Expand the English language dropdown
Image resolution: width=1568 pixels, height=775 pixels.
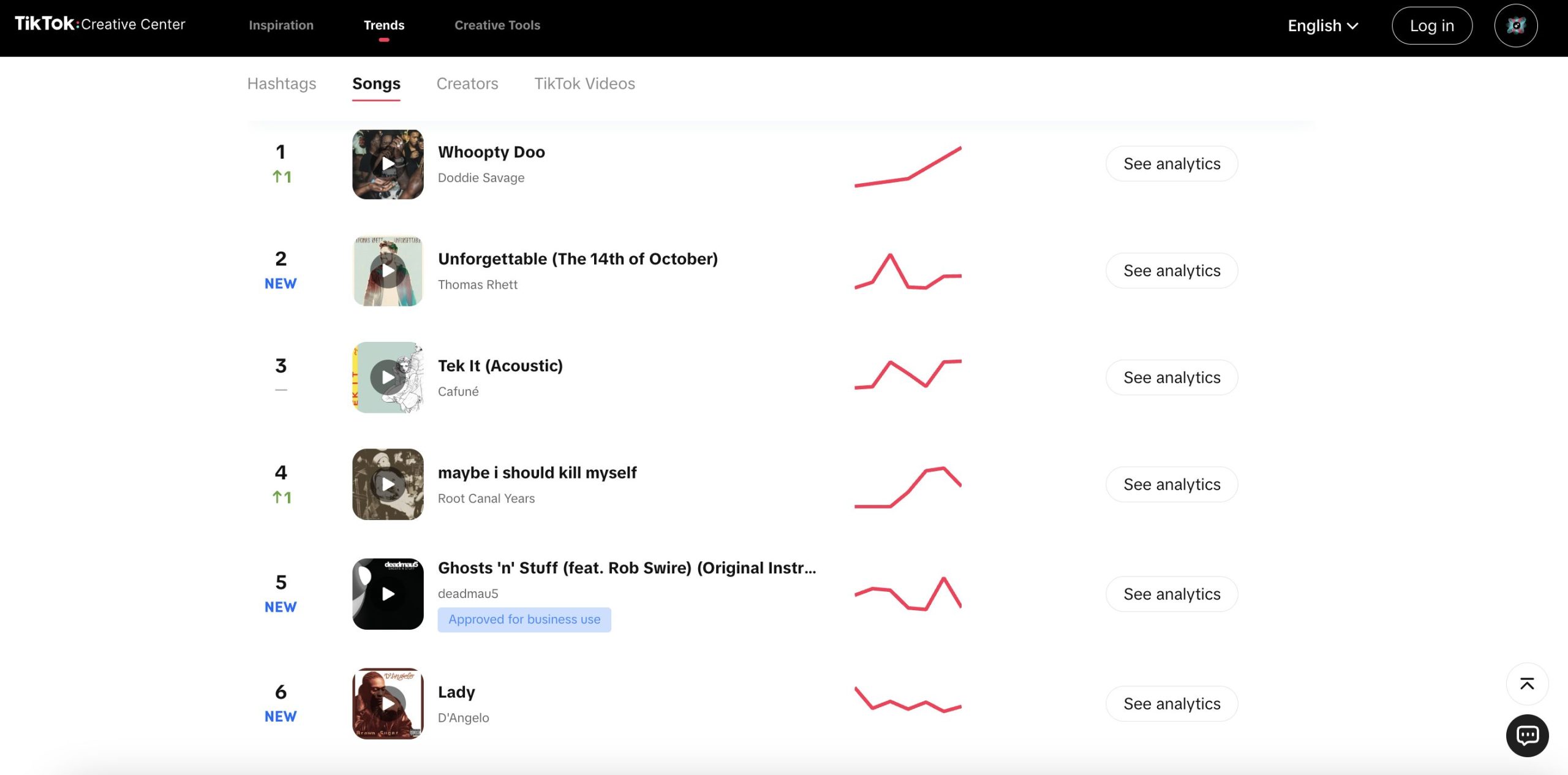coord(1323,26)
